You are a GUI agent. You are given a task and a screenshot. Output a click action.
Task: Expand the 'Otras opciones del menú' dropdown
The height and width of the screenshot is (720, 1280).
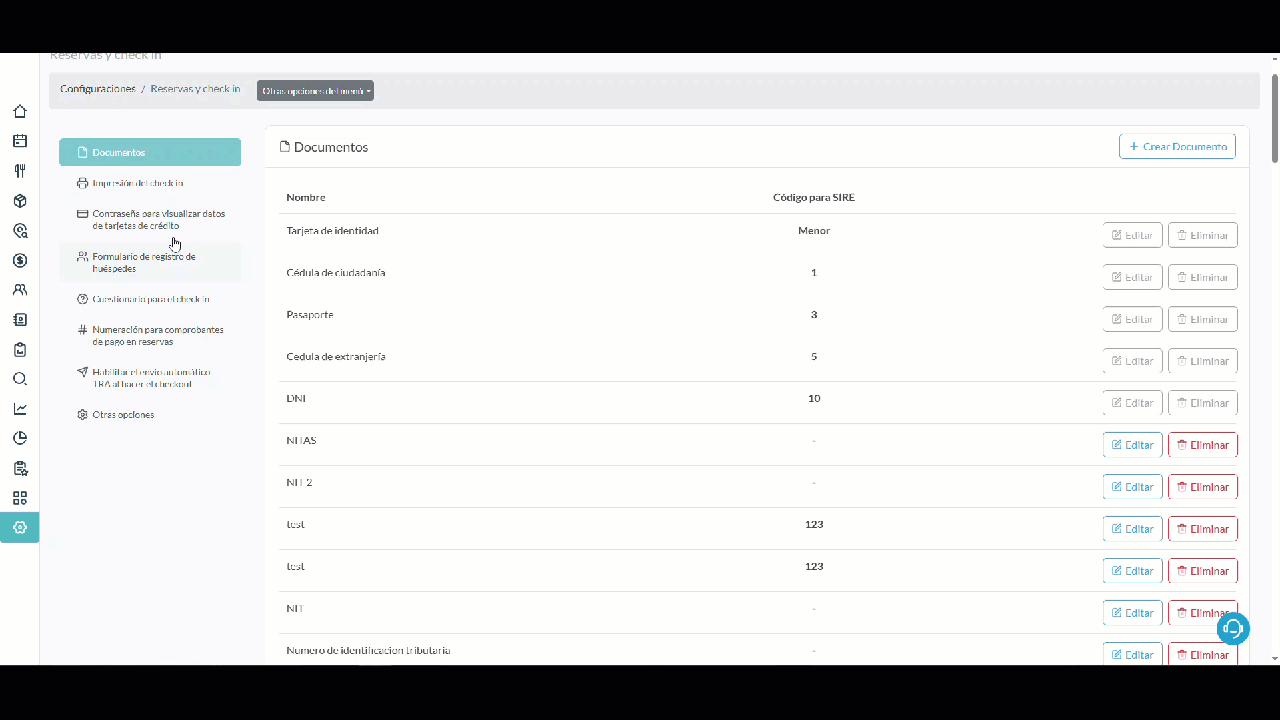coord(315,91)
